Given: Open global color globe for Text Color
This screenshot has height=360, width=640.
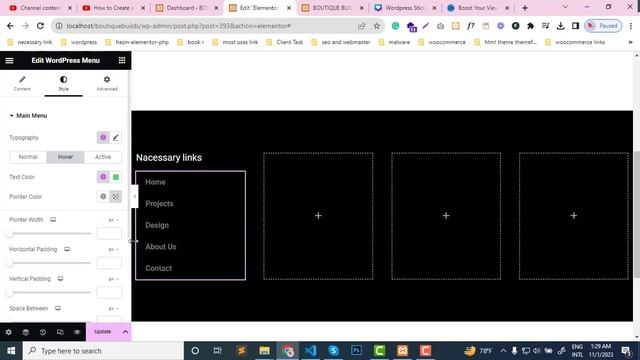Looking at the screenshot, I should pyautogui.click(x=103, y=177).
